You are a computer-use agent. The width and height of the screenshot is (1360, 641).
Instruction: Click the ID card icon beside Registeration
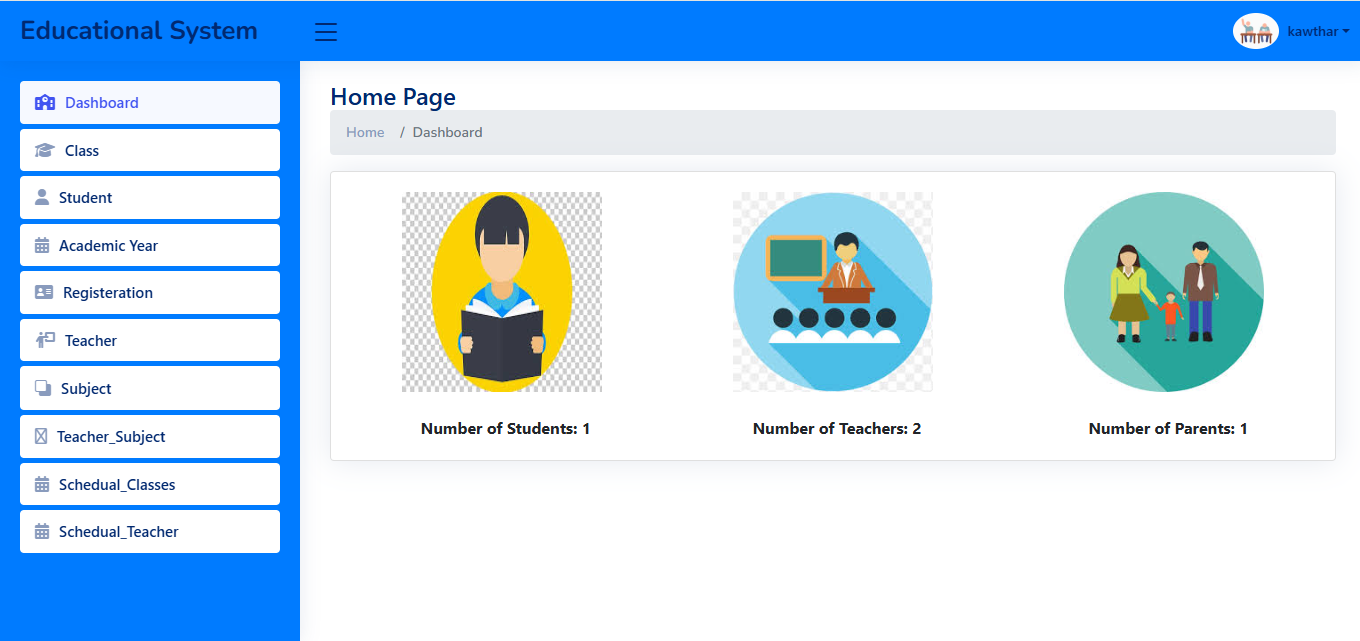coord(44,293)
